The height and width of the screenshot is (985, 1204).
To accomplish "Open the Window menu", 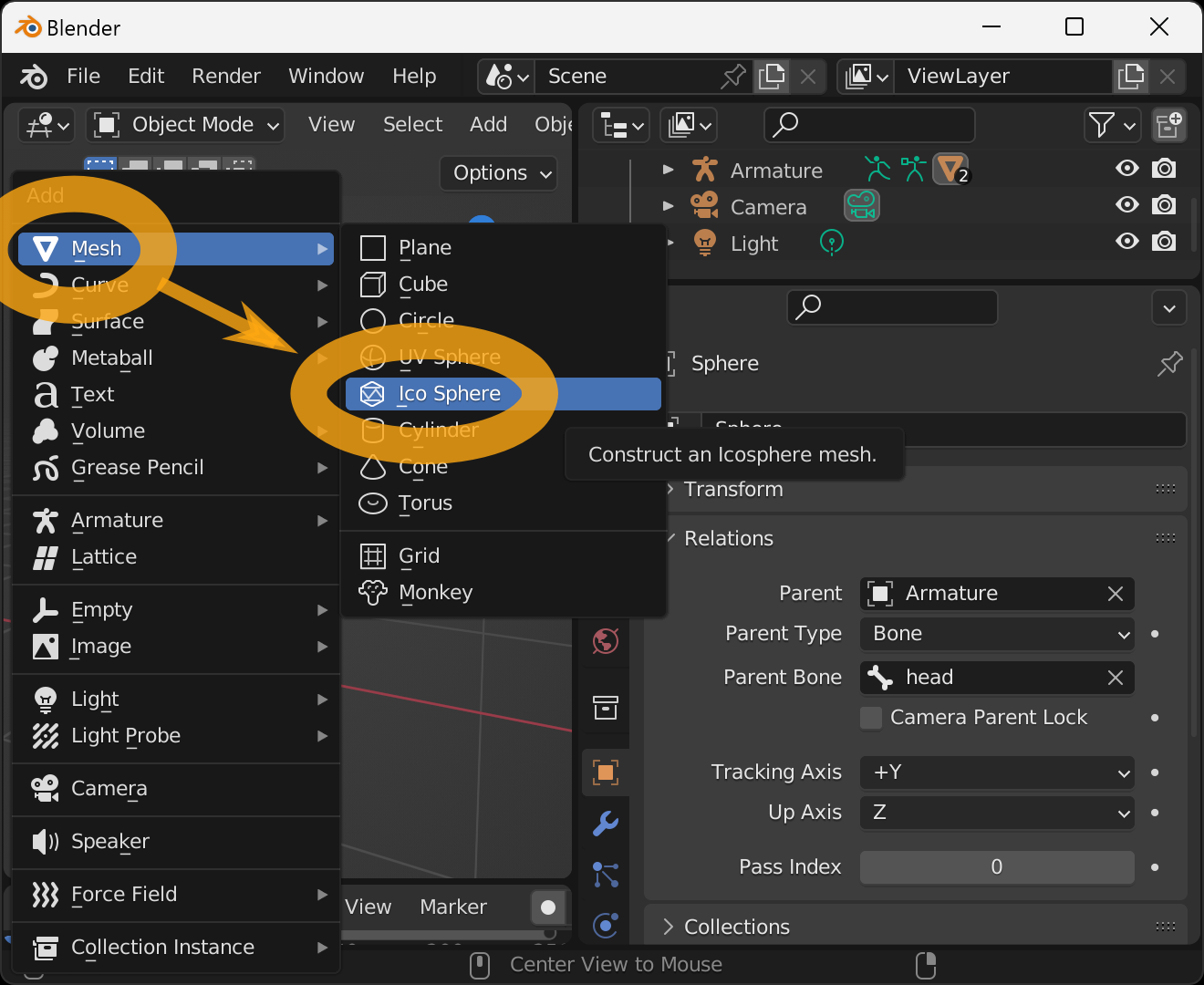I will [x=327, y=77].
